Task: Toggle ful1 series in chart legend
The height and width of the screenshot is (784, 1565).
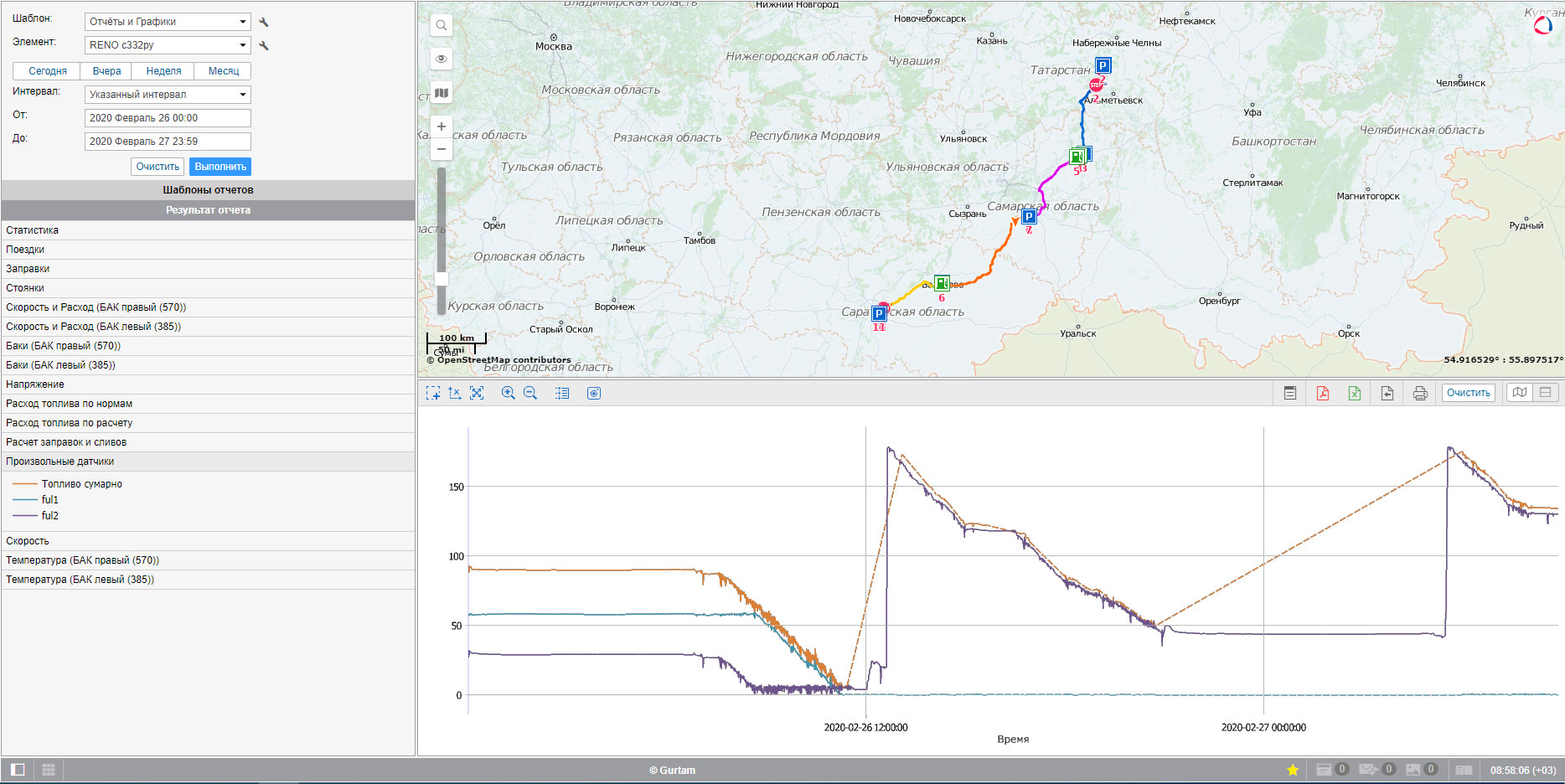Action: 49,500
